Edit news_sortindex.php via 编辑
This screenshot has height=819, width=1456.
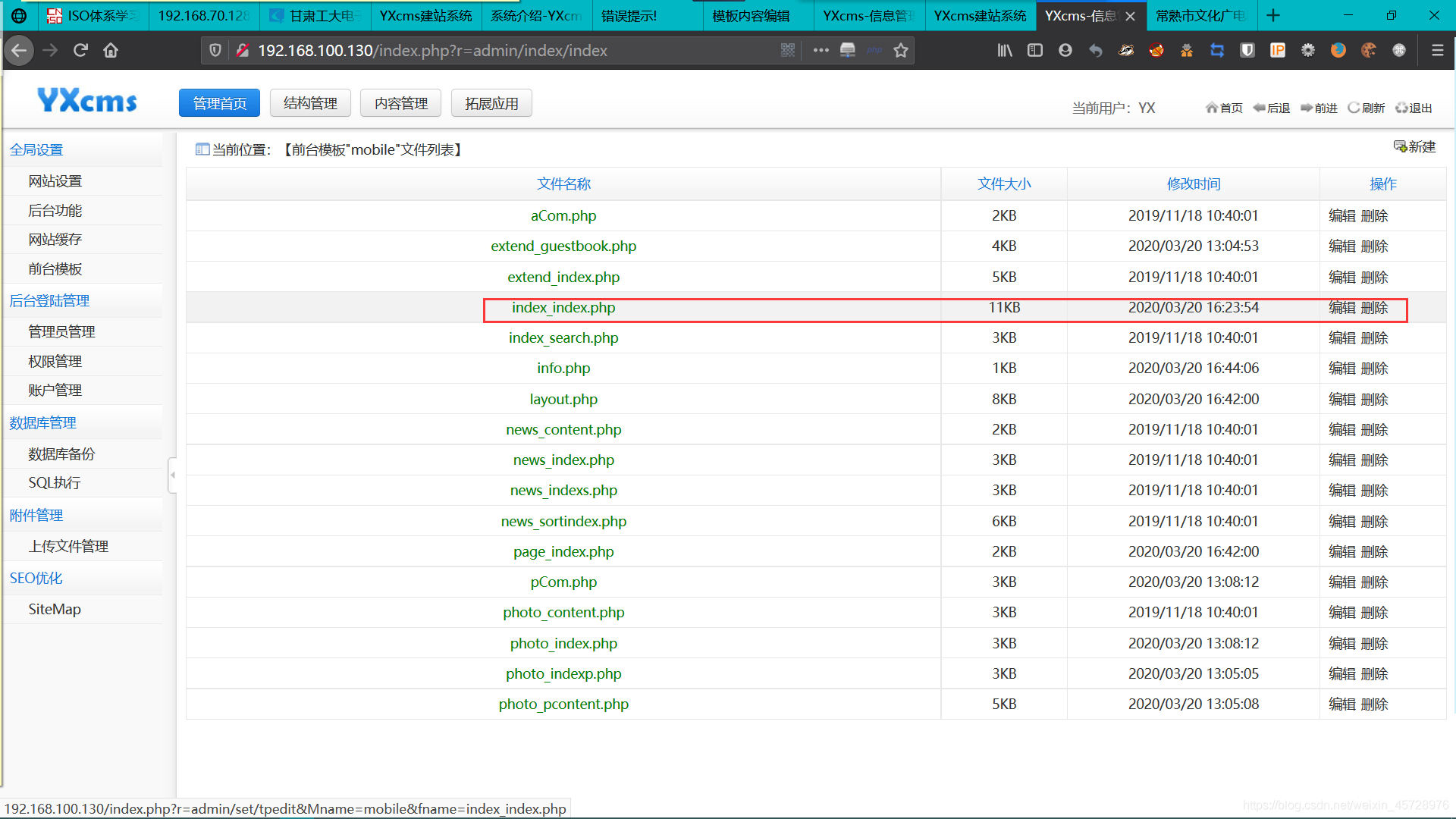[1342, 522]
